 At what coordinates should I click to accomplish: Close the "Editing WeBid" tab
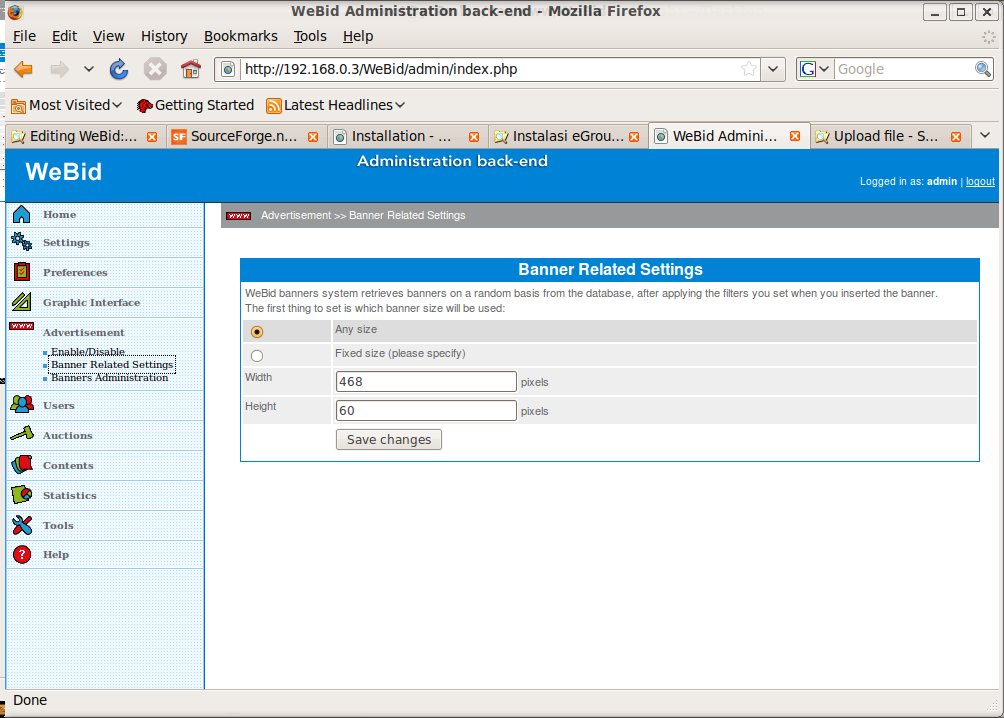152,137
